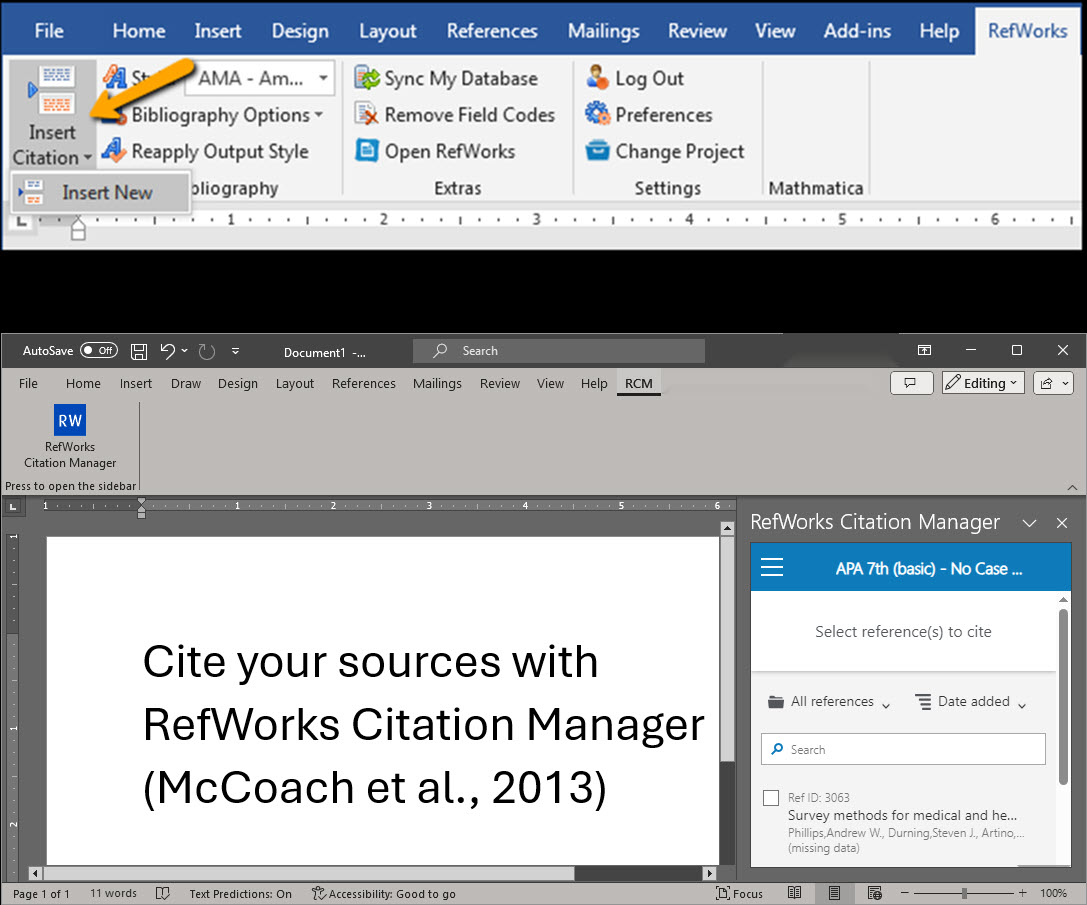Open the AMA output style dropdown
Screen dimensions: 1087x905
coord(323,78)
